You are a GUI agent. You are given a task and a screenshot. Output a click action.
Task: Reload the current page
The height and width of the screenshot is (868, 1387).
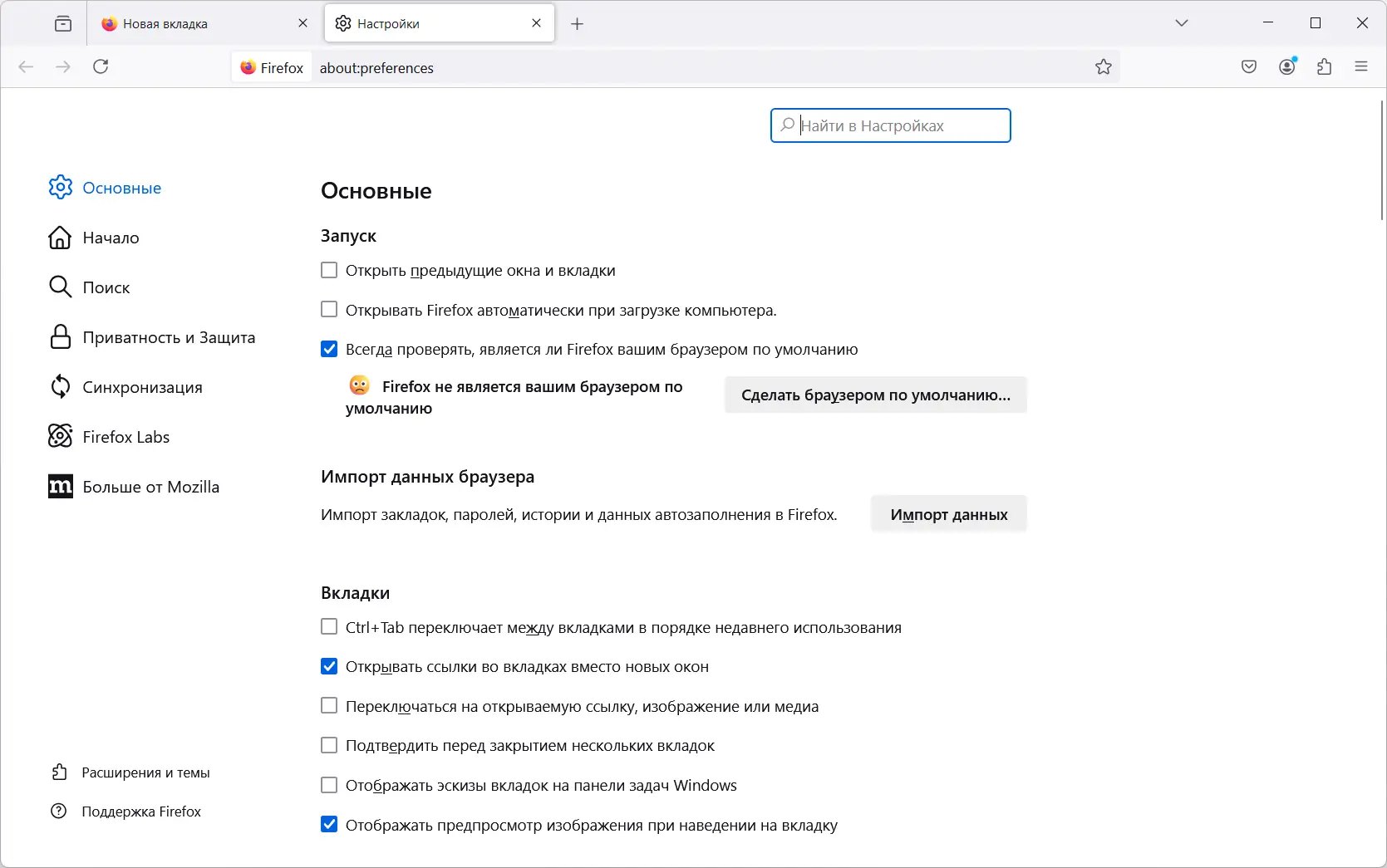(101, 67)
